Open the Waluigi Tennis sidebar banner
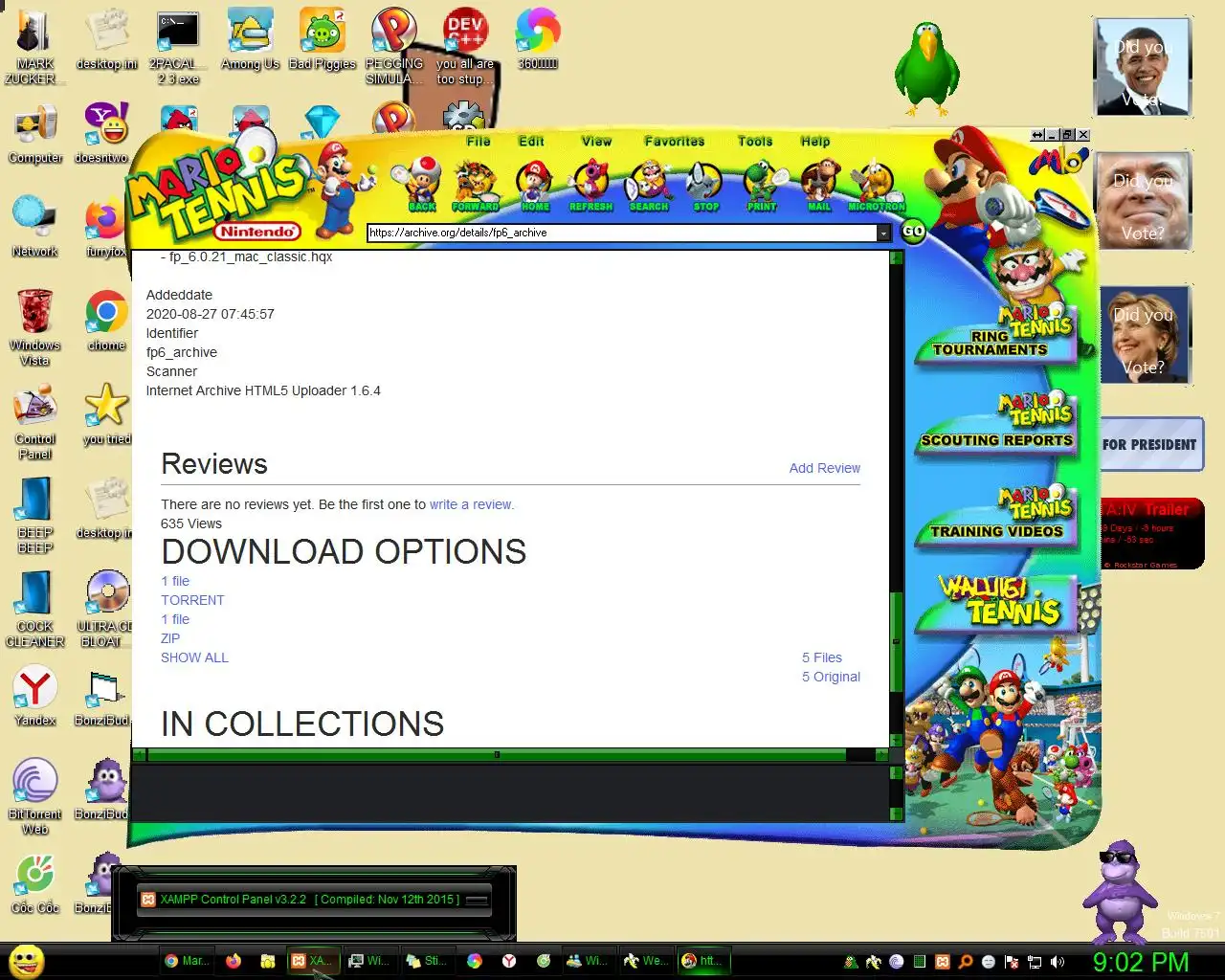1225x980 pixels. pos(998,603)
